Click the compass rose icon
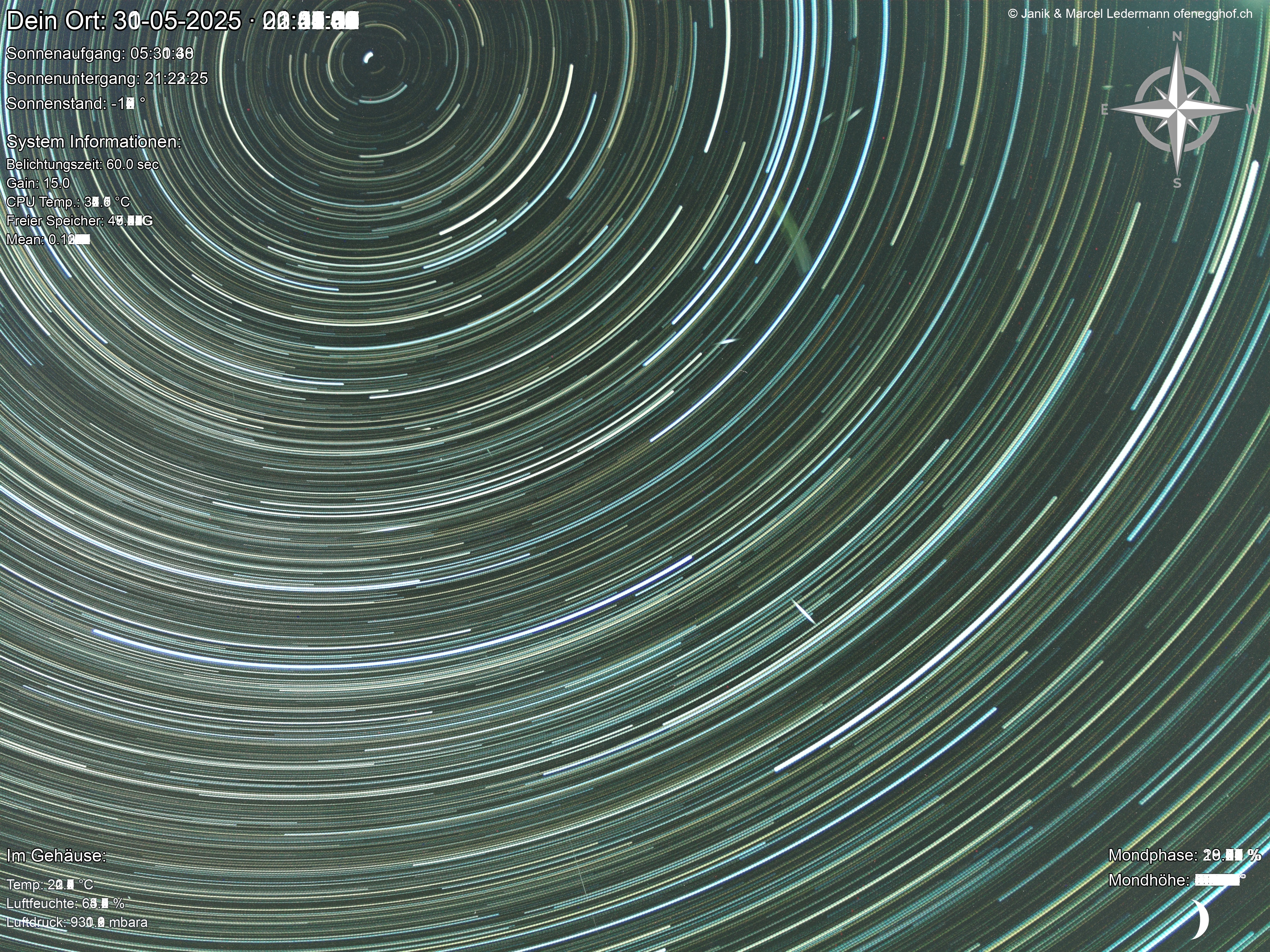 tap(1177, 109)
